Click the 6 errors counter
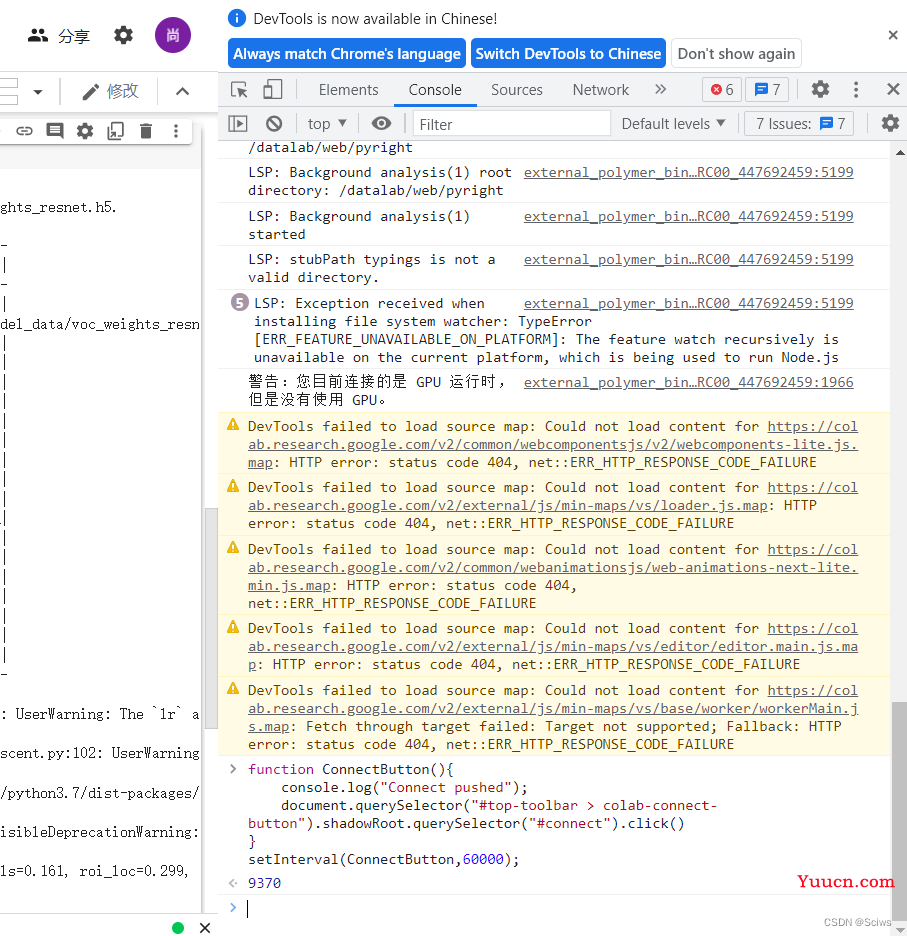The image size is (907, 936). [722, 90]
